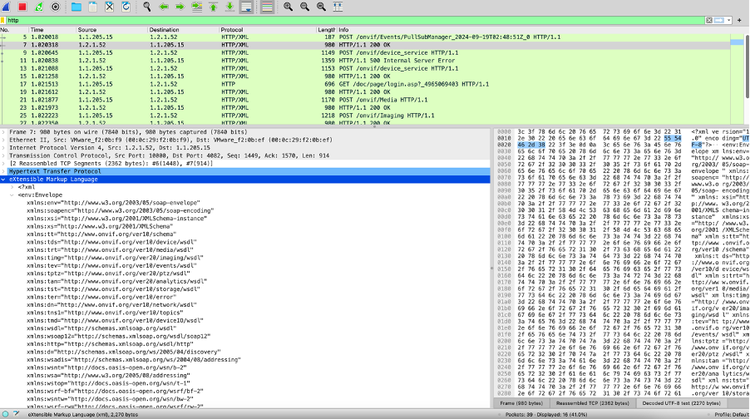Toggle packet list colorization
750x419 pixels.
pos(268,6)
